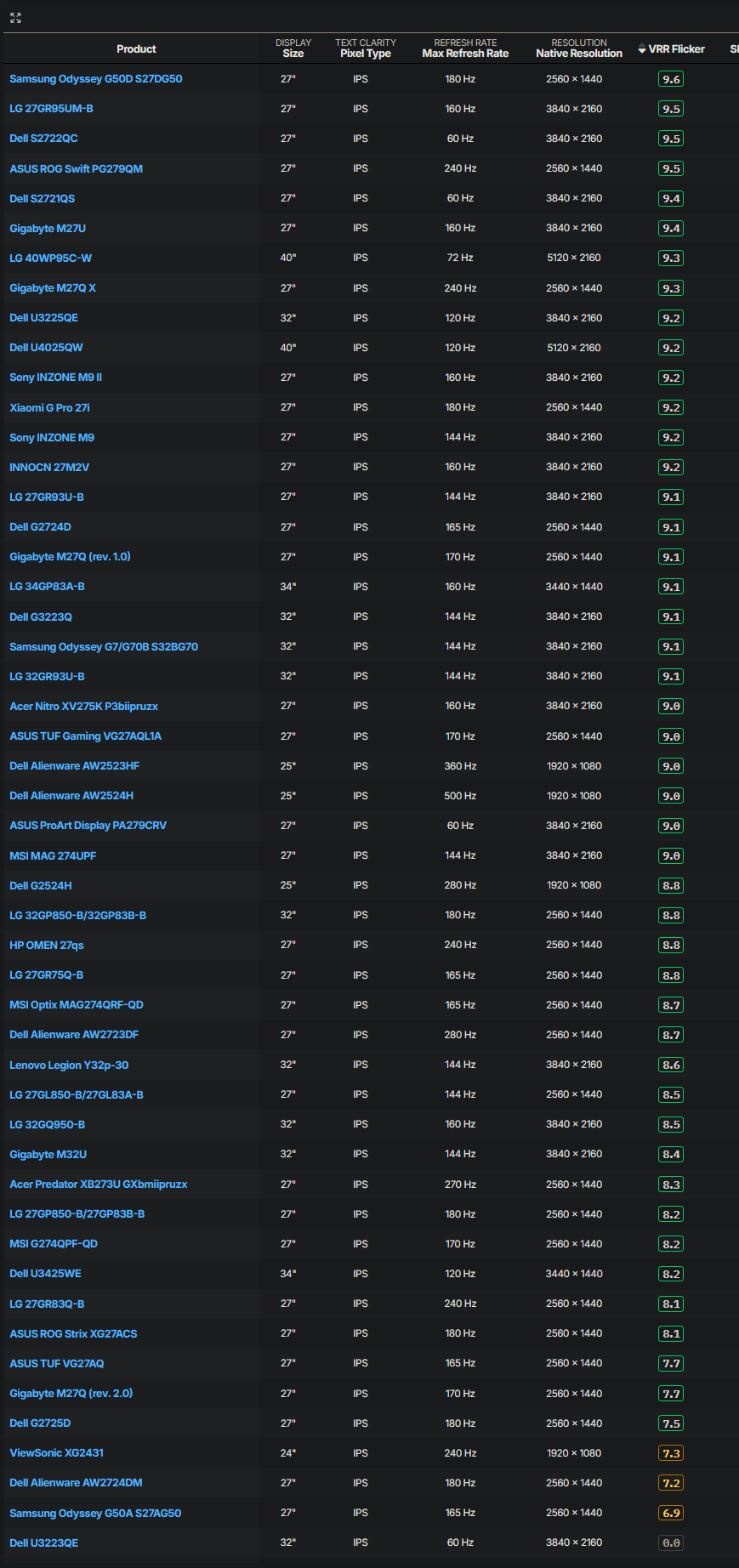Open Gigabyte M32U product link
Screen dimensions: 739x1568
(x=48, y=1154)
